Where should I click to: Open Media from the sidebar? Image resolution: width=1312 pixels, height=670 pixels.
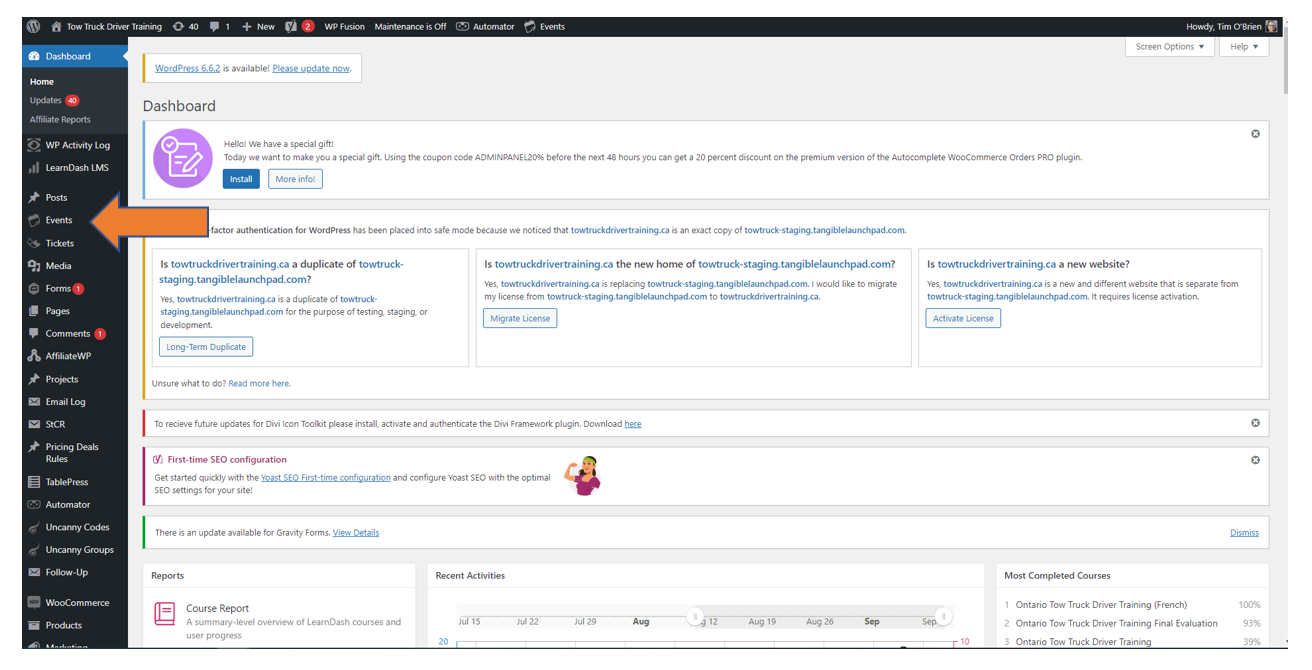click(58, 266)
